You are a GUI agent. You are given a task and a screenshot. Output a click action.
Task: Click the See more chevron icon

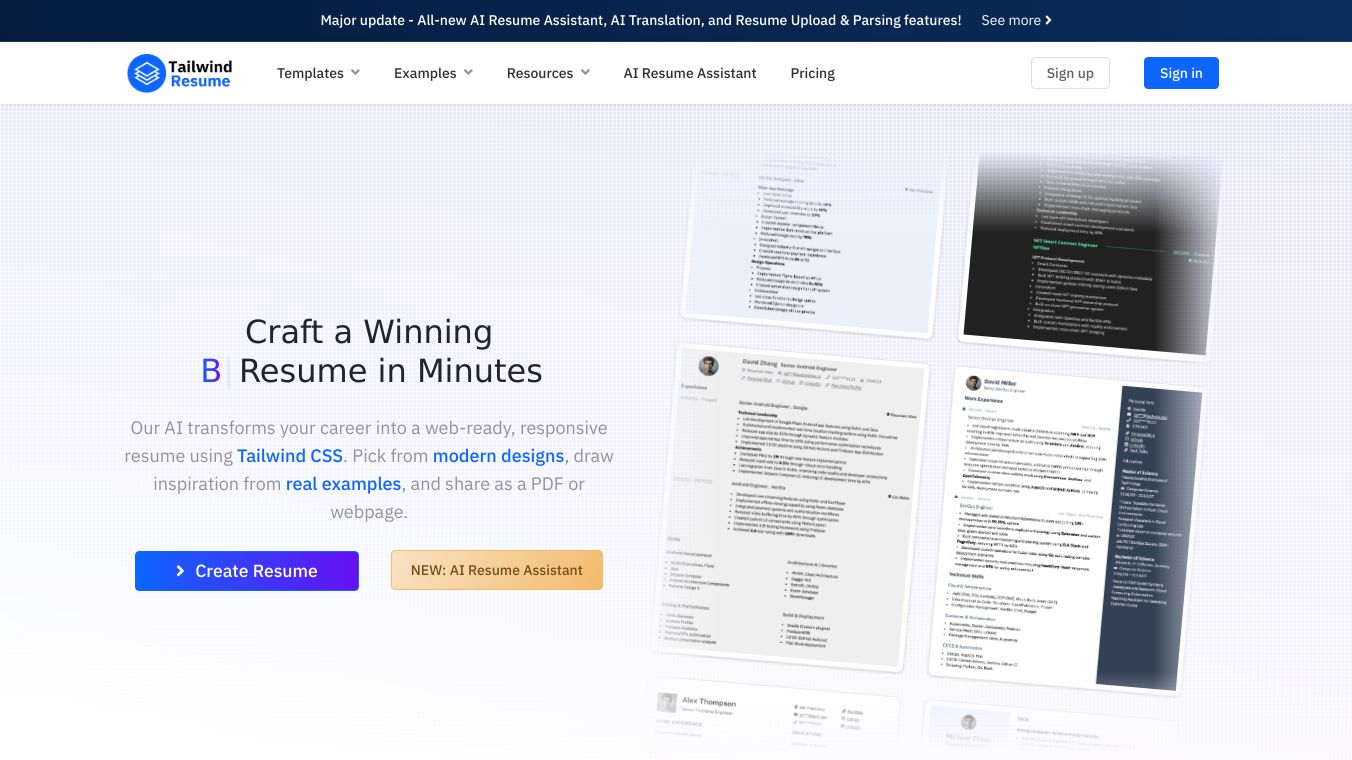(1048, 20)
